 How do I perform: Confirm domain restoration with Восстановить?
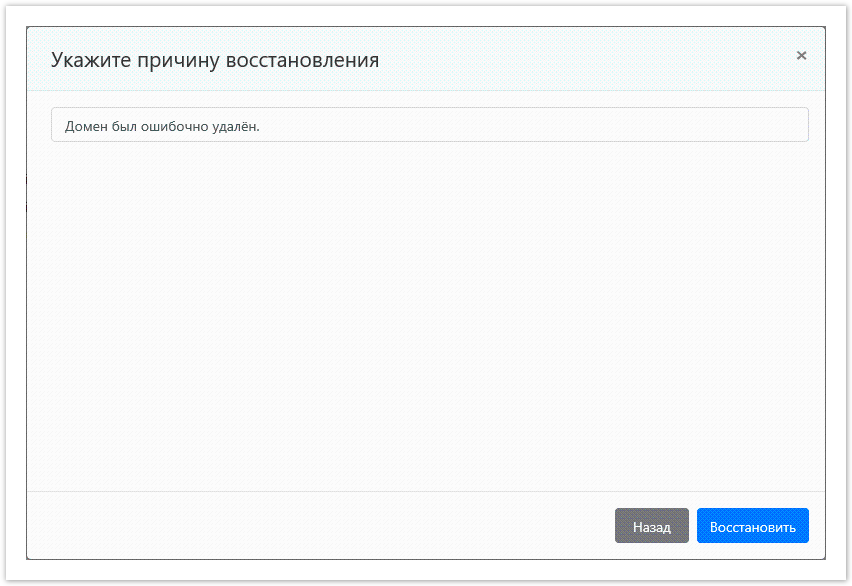tap(752, 525)
